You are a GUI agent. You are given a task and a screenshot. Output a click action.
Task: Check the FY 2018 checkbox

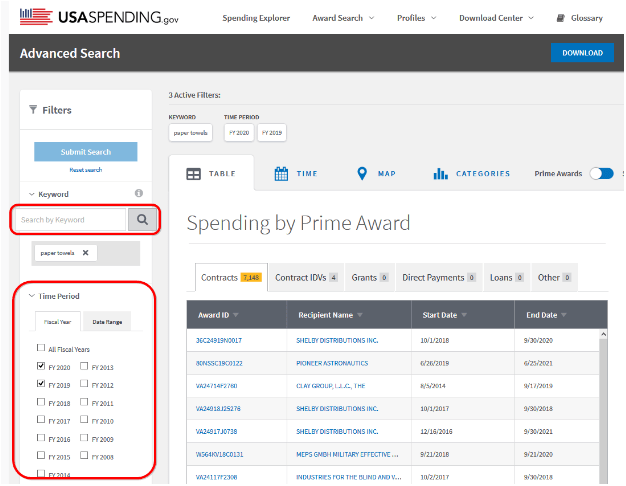(41, 401)
